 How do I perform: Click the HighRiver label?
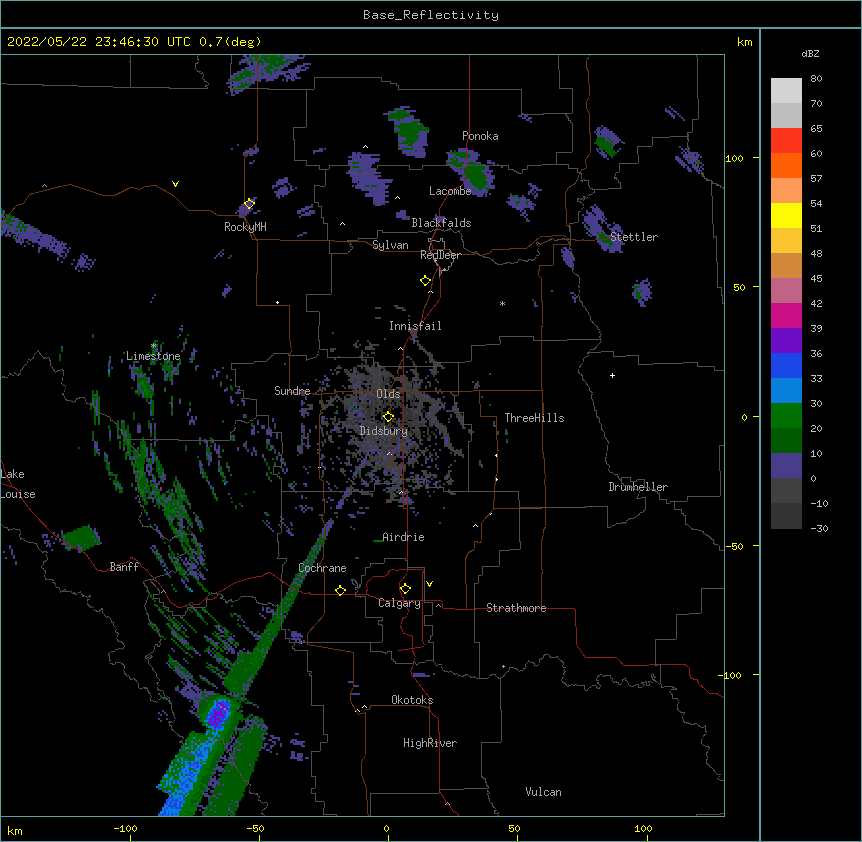tap(430, 743)
